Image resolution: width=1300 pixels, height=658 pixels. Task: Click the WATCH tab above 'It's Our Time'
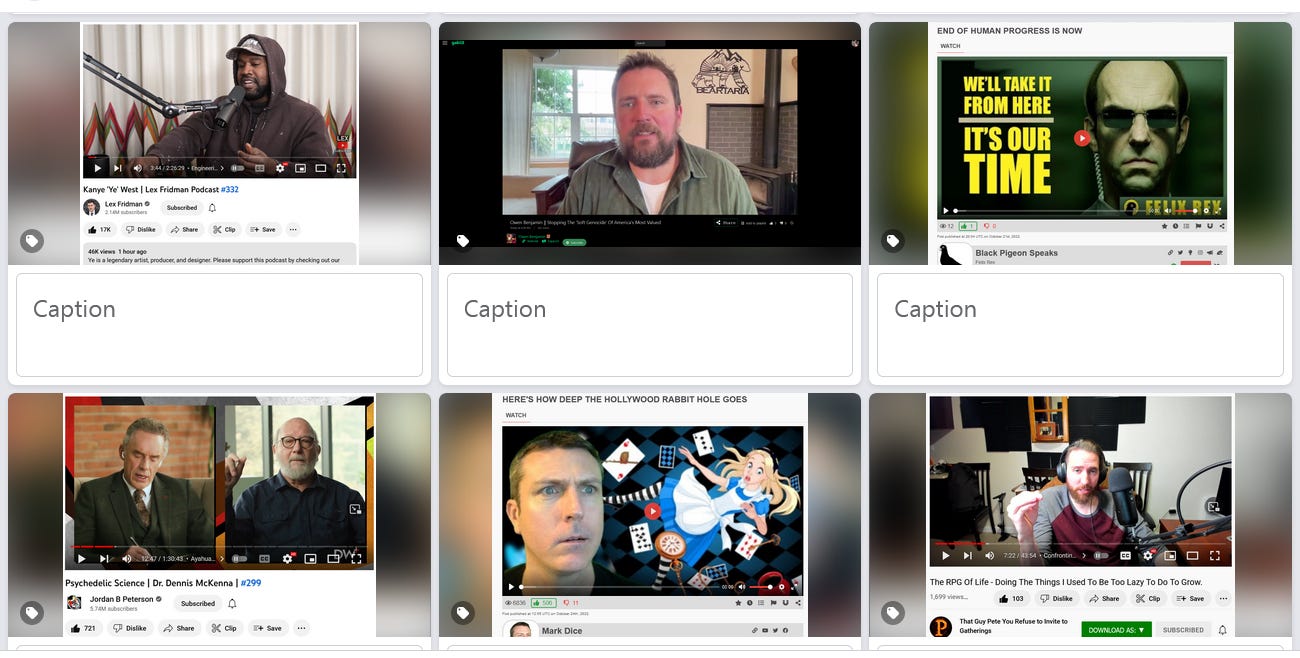(950, 46)
